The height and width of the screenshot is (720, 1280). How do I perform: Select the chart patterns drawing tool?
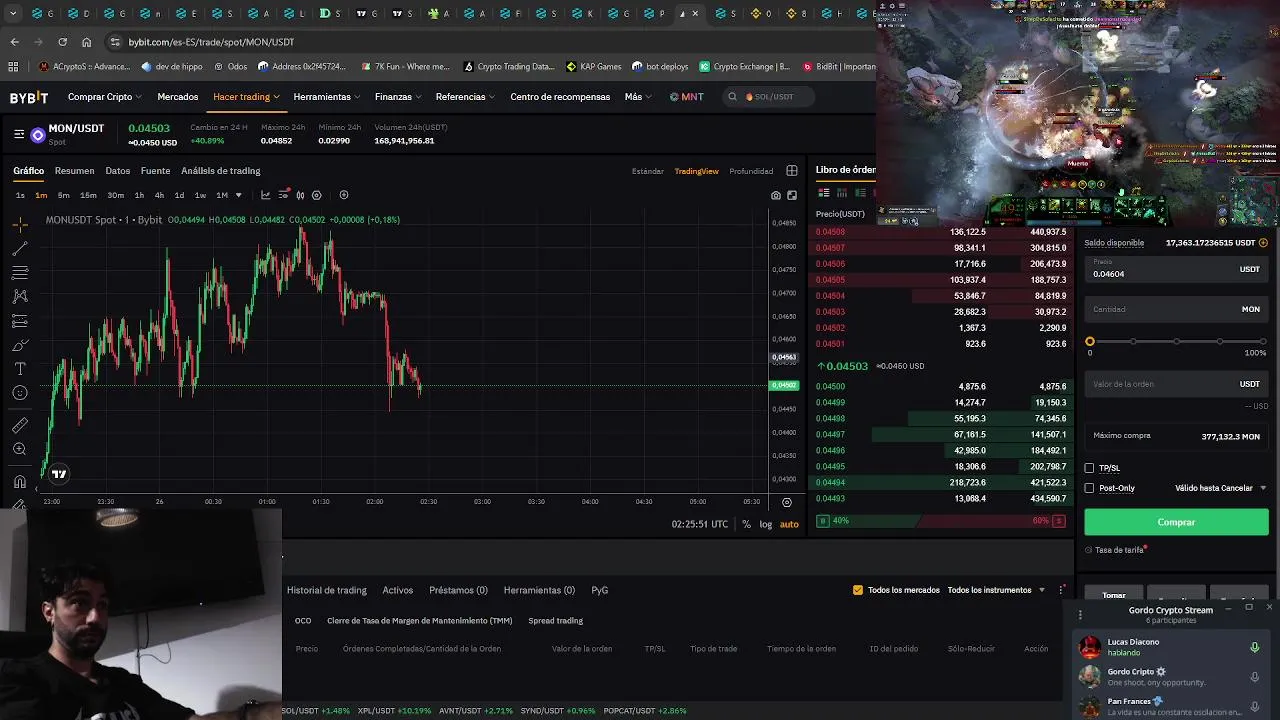click(x=20, y=297)
